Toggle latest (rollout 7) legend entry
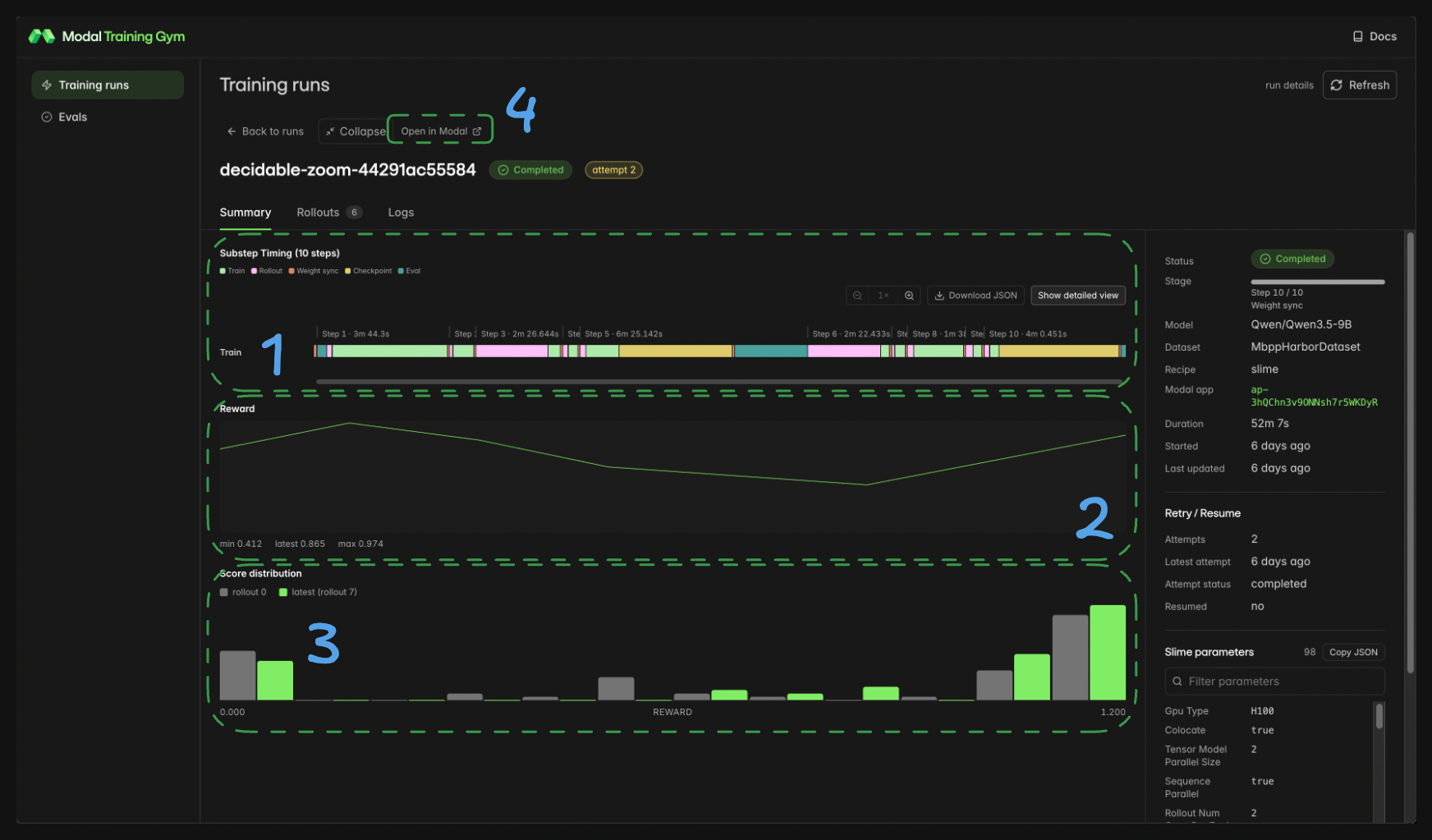Viewport: 1432px width, 840px height. click(318, 592)
